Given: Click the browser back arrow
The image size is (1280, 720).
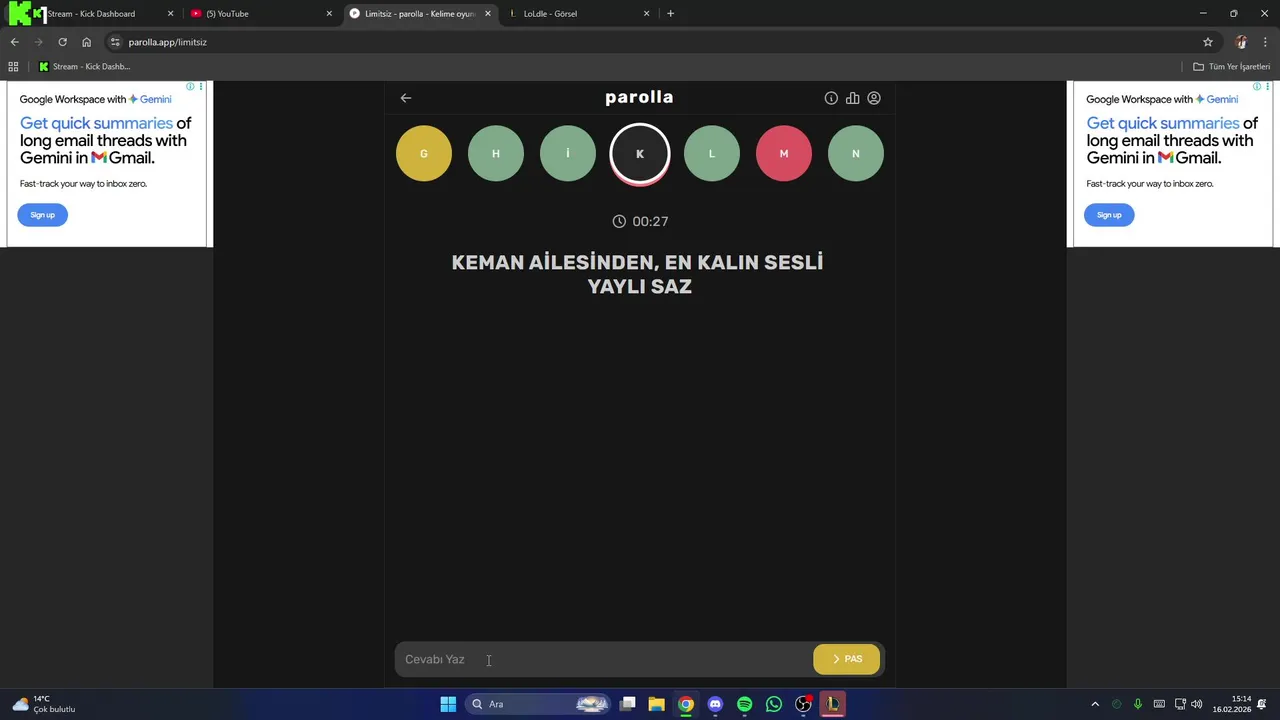Looking at the screenshot, I should click(x=14, y=42).
